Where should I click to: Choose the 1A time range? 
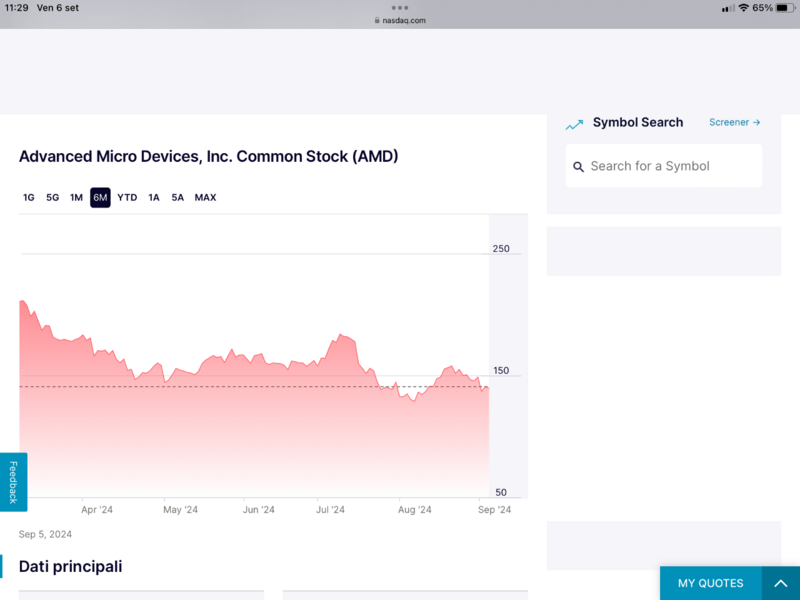(x=154, y=197)
